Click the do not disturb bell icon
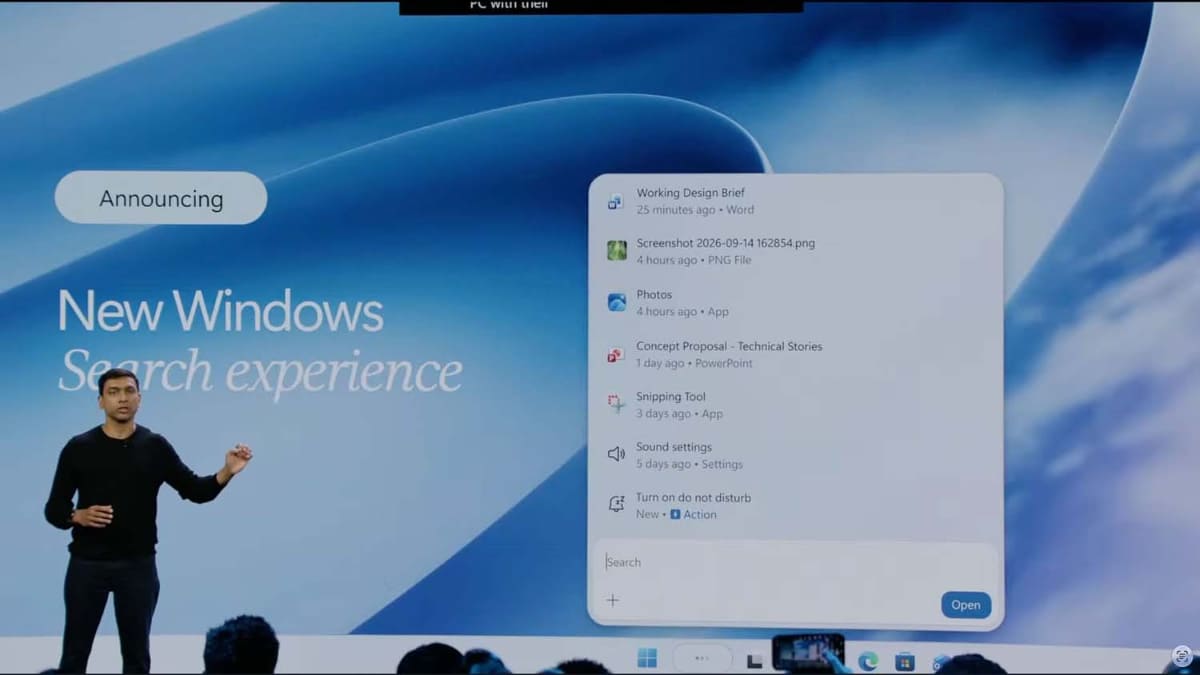Image resolution: width=1200 pixels, height=675 pixels. pyautogui.click(x=616, y=505)
